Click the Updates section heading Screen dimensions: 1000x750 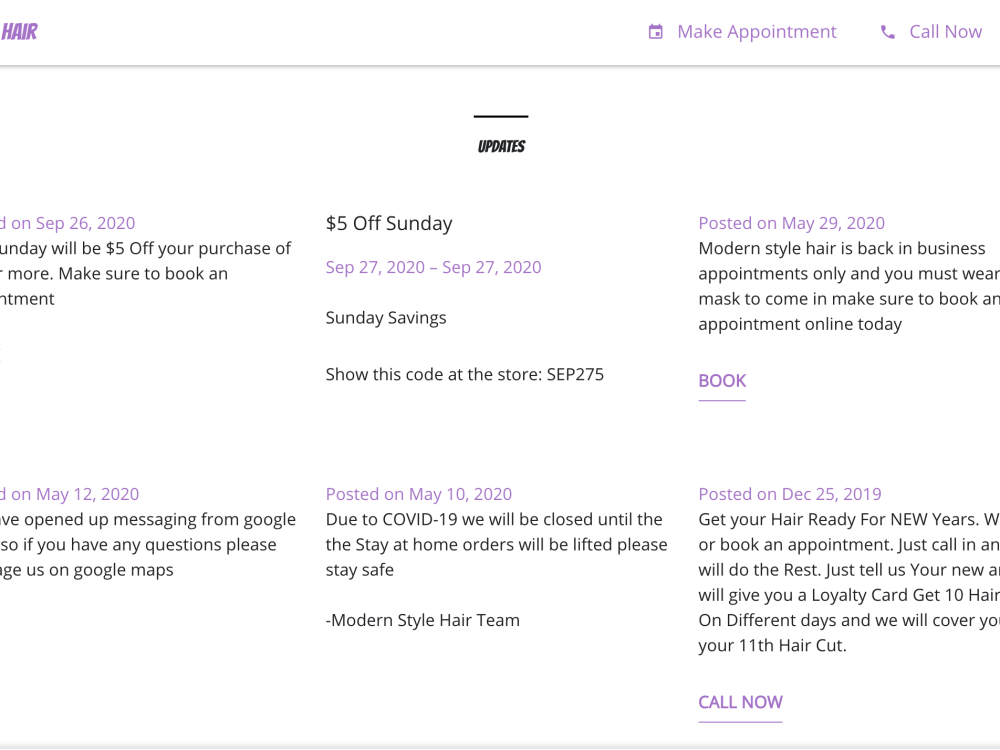[x=501, y=145]
